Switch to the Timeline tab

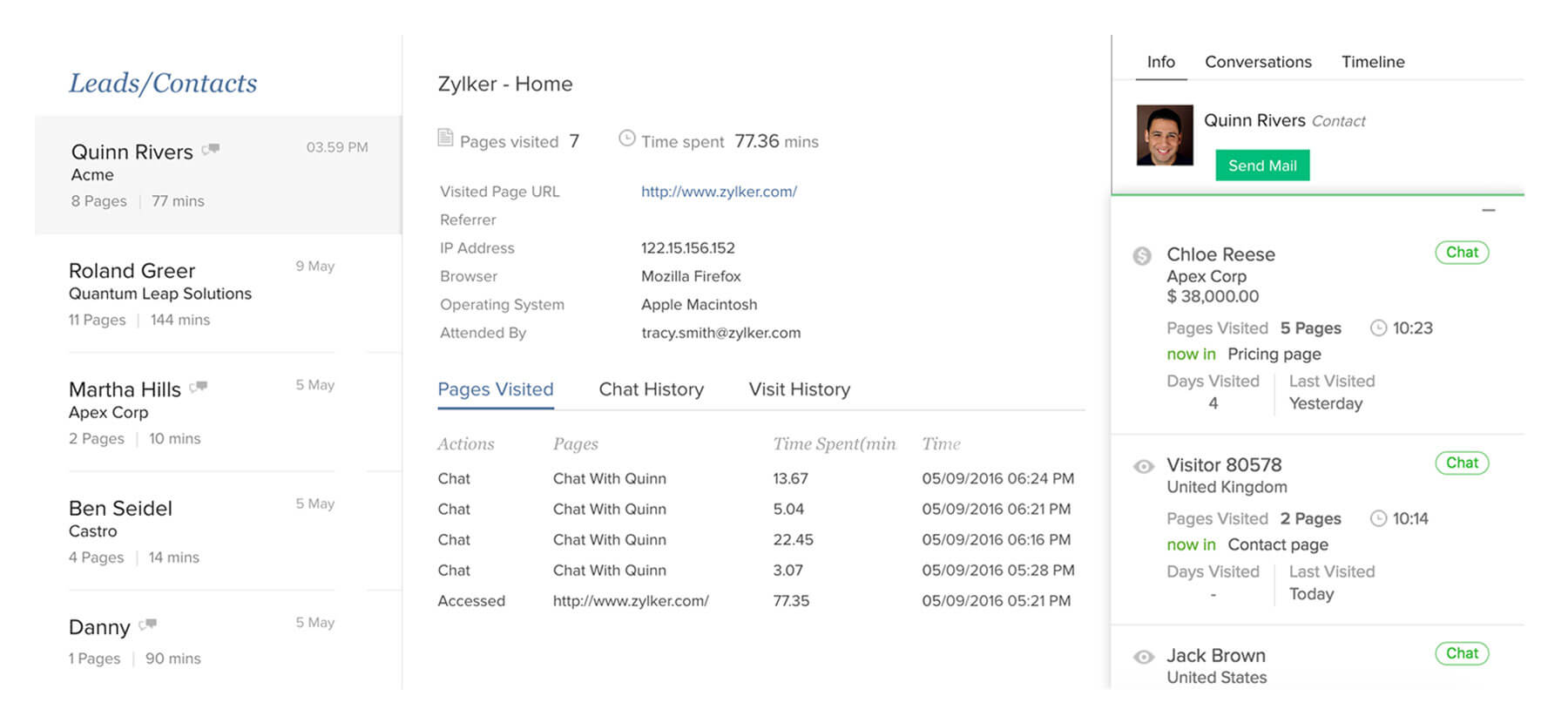[1373, 62]
